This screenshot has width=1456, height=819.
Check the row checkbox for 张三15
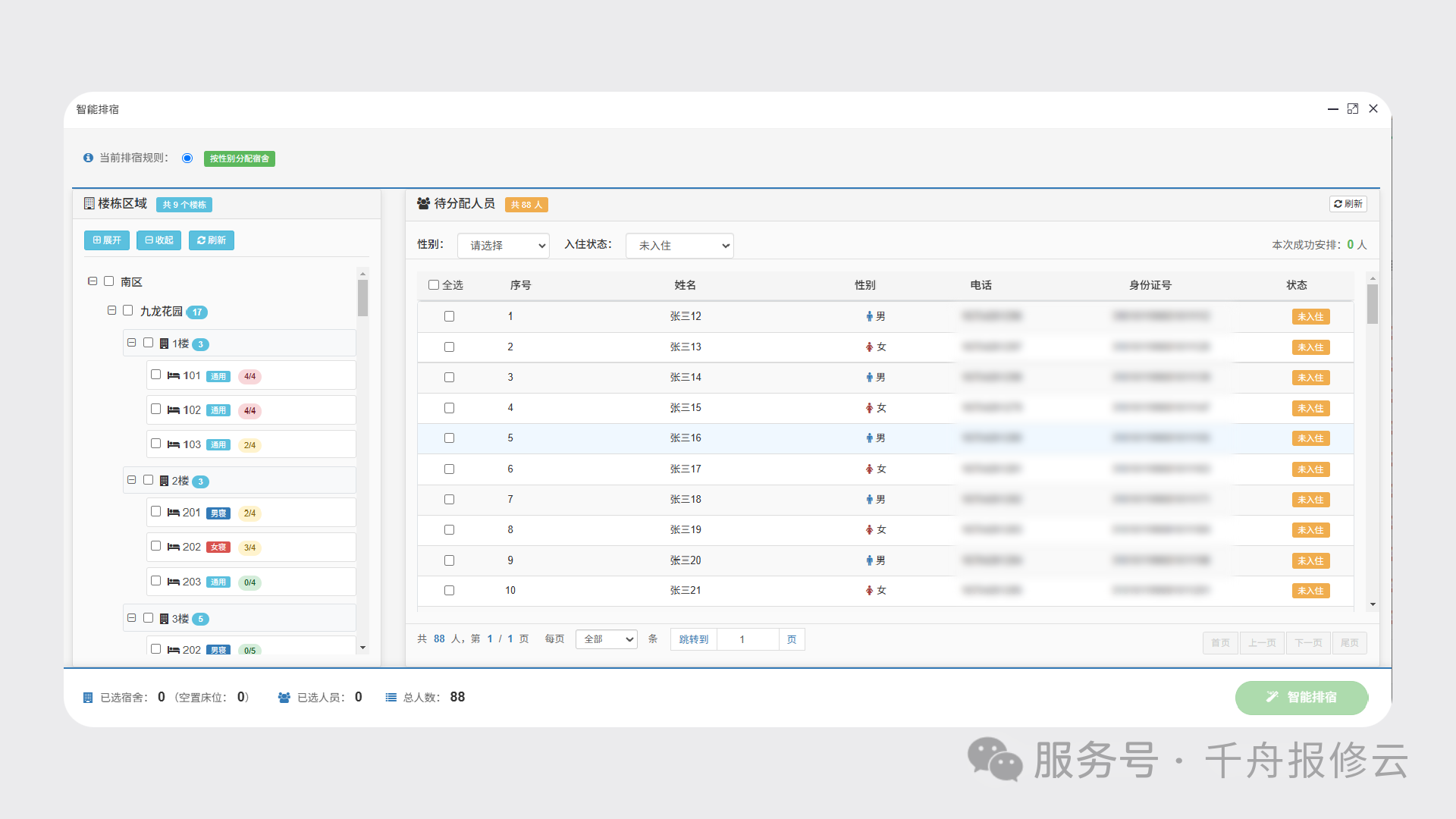tap(449, 407)
